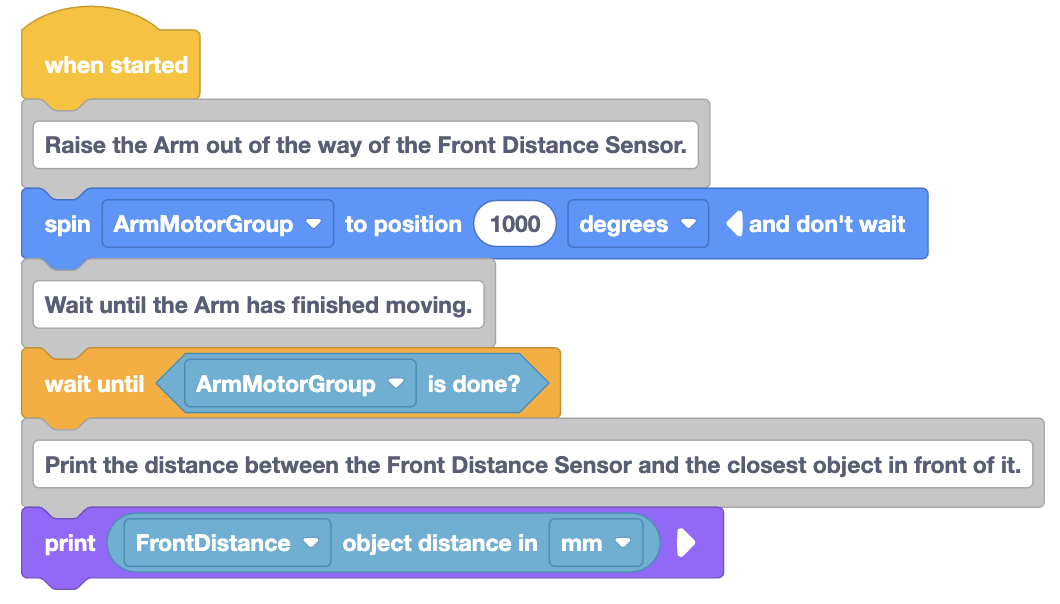Edit the 'Raise the Arm' comment text

point(366,145)
